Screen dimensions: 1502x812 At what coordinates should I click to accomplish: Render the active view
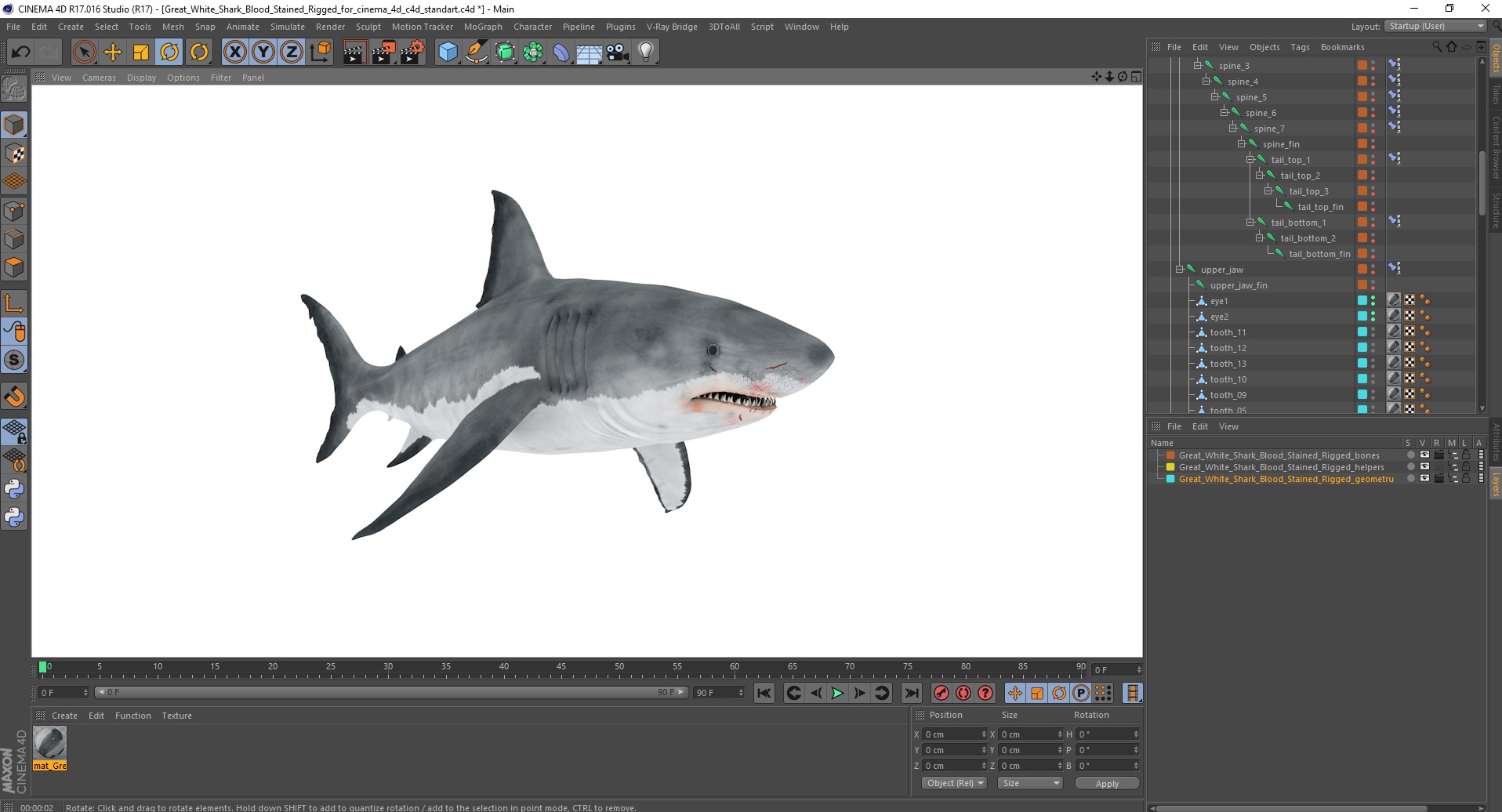tap(354, 53)
